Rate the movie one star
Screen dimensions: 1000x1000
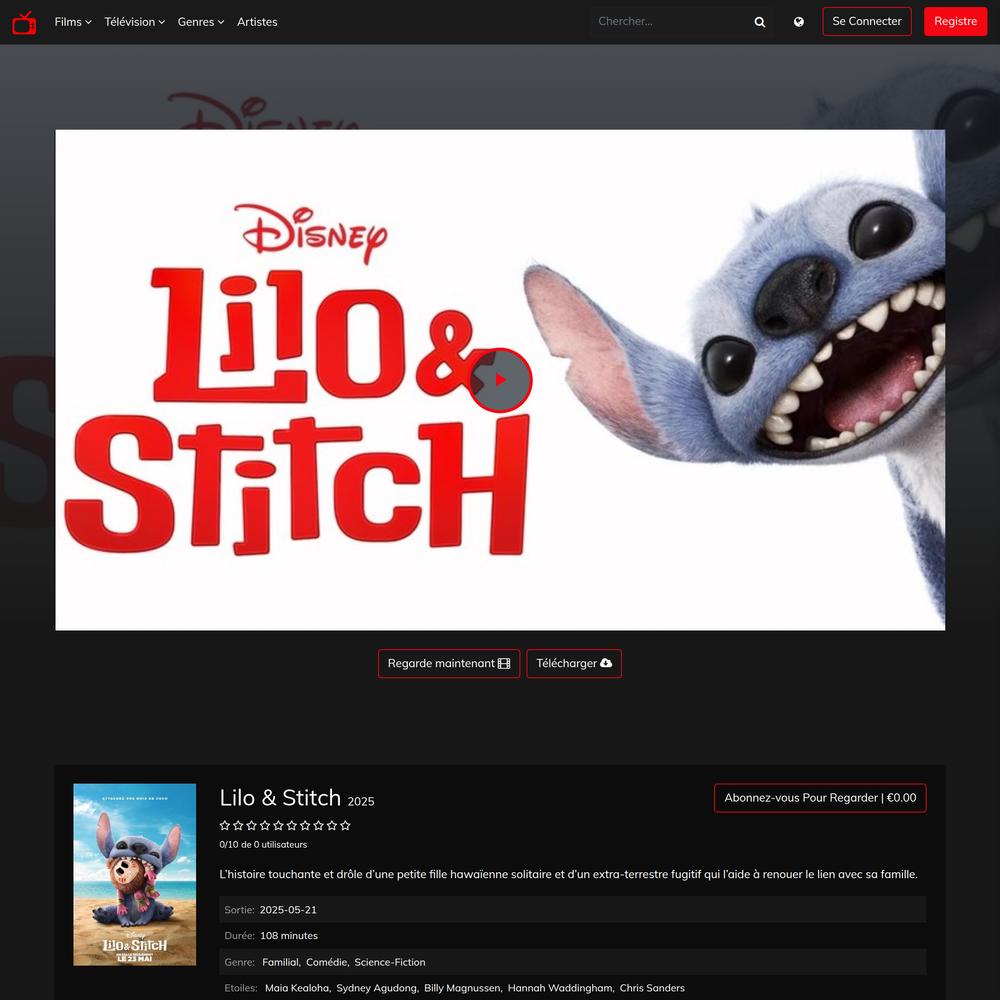point(225,825)
